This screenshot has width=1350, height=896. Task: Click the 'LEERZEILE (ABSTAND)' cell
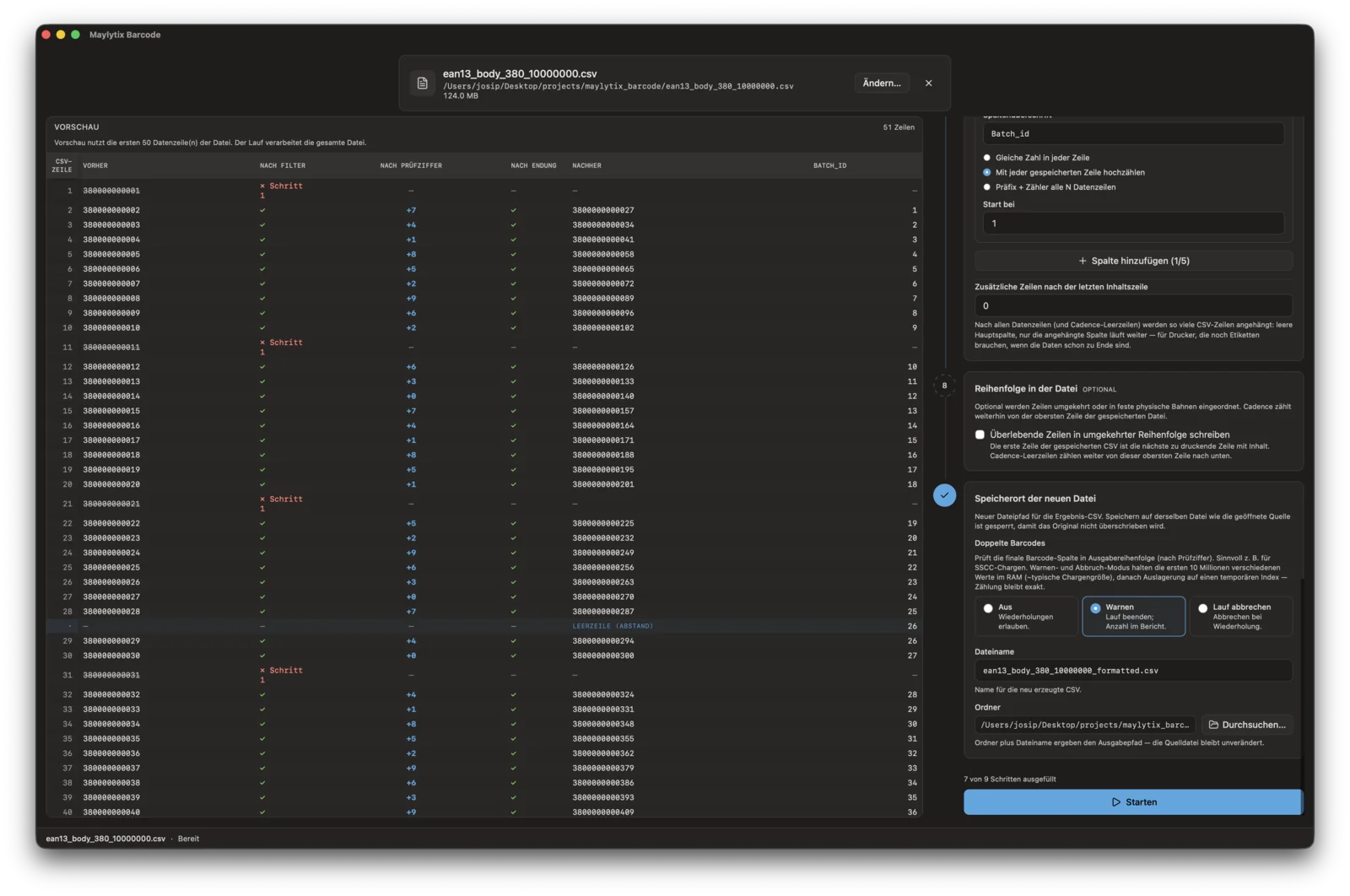(x=613, y=626)
